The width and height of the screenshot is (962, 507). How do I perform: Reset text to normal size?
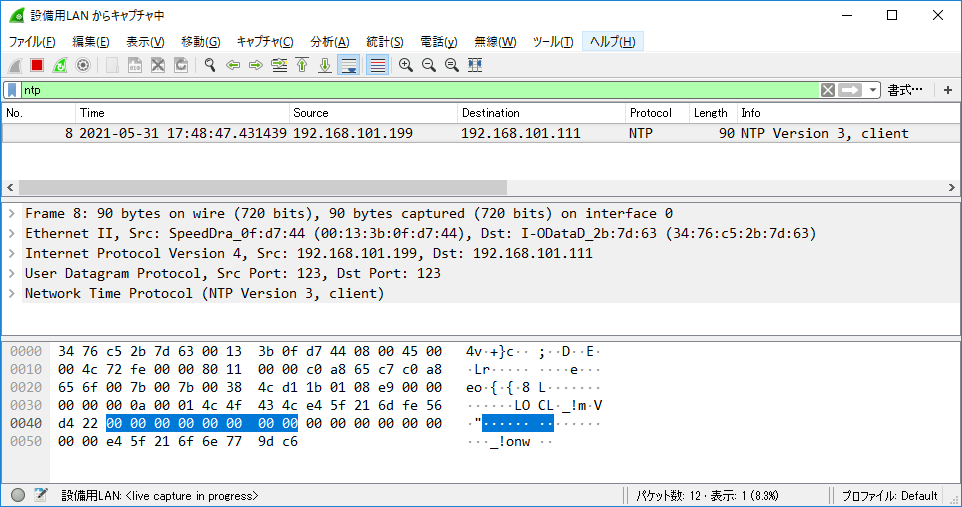(x=452, y=65)
